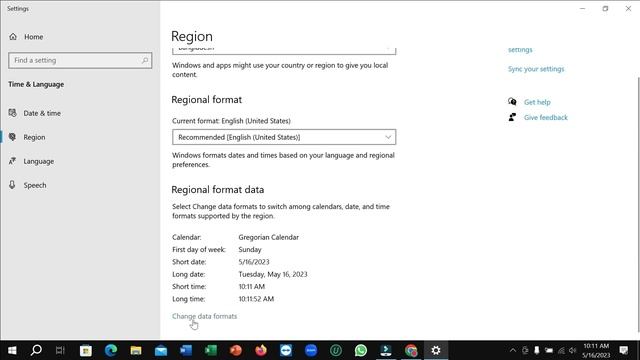This screenshot has width=640, height=360.
Task: Open taskbar Search
Action: click(x=36, y=350)
